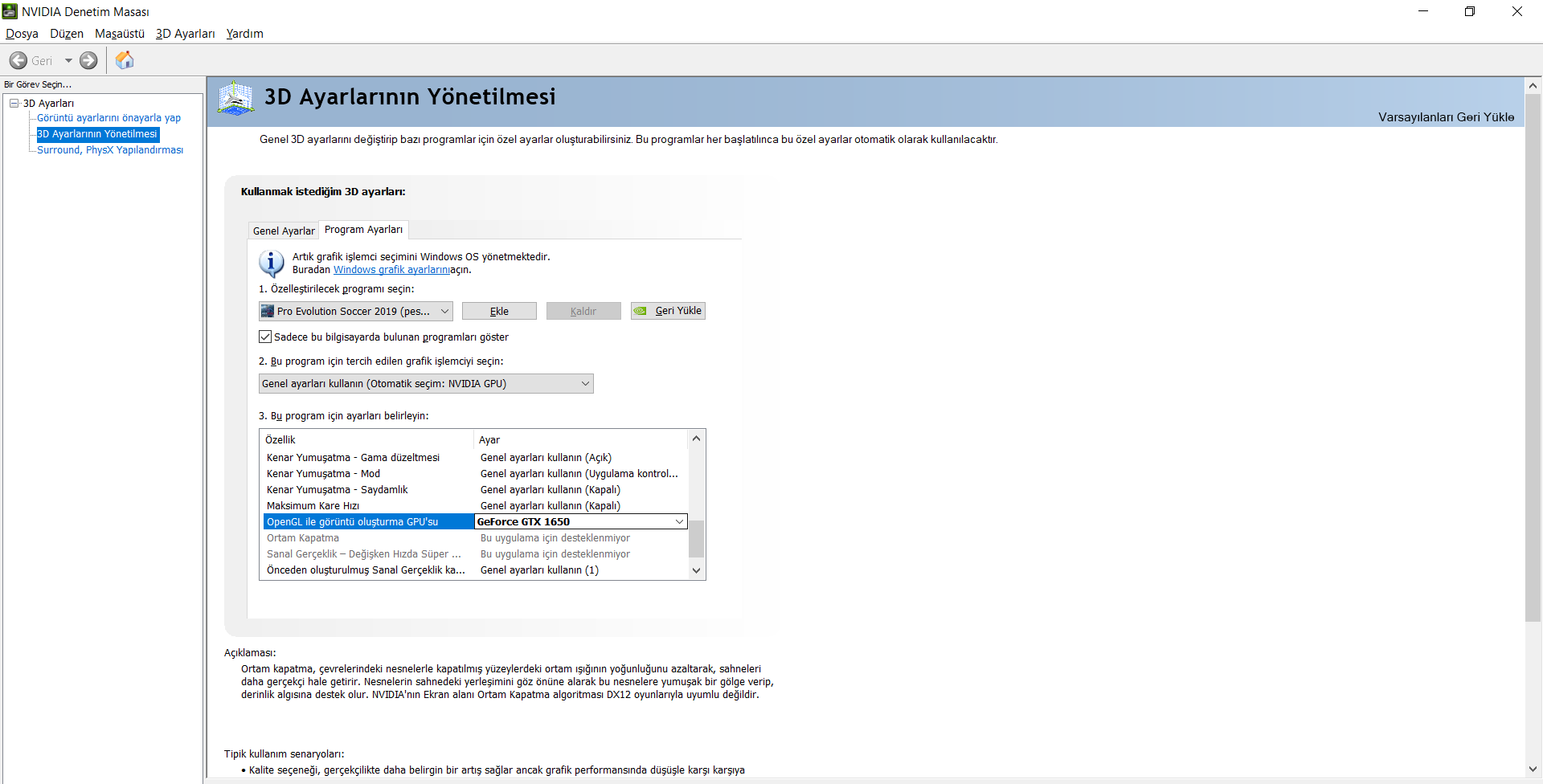Viewport: 1543px width, 784px height.
Task: Toggle 'Sadece bu bilgisayarda bulunan programları göster' checkbox
Action: (x=265, y=337)
